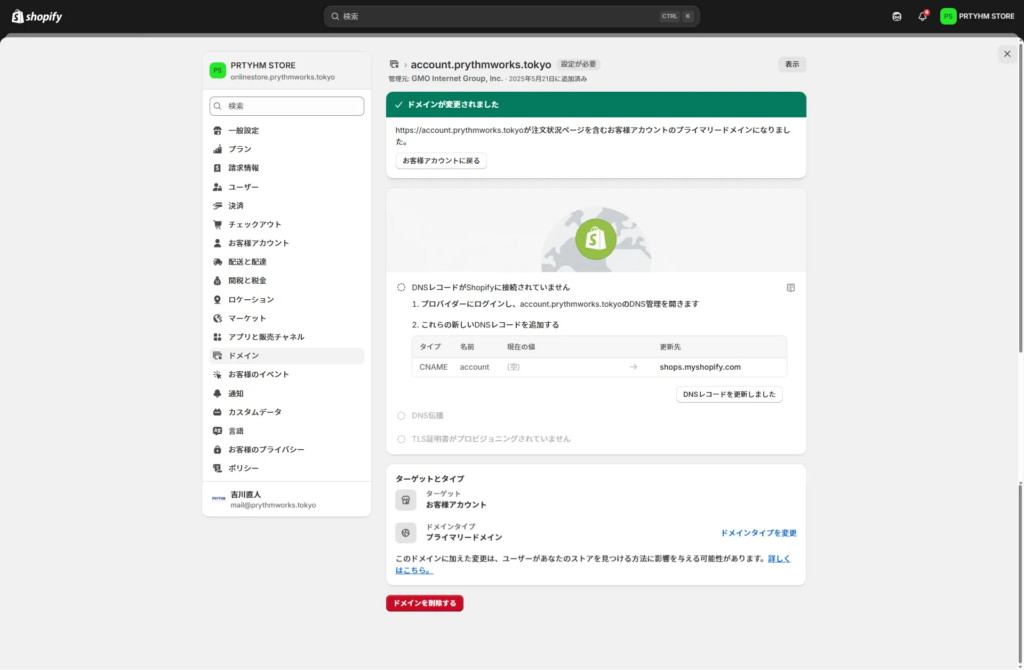The image size is (1024, 670).
Task: Click the お客様アカウント target icon
Action: point(406,500)
